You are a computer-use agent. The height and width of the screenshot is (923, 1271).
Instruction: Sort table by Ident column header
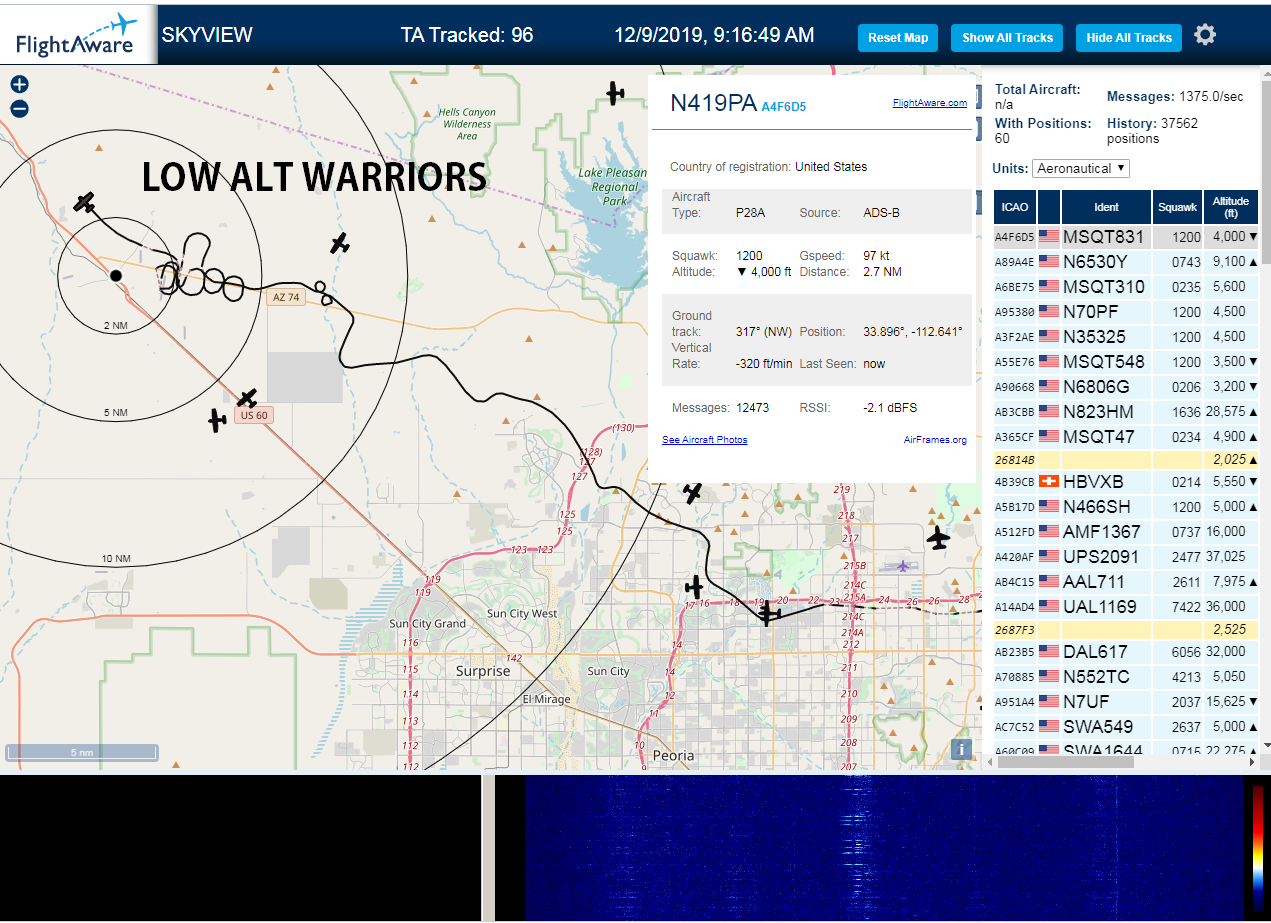click(x=1106, y=207)
